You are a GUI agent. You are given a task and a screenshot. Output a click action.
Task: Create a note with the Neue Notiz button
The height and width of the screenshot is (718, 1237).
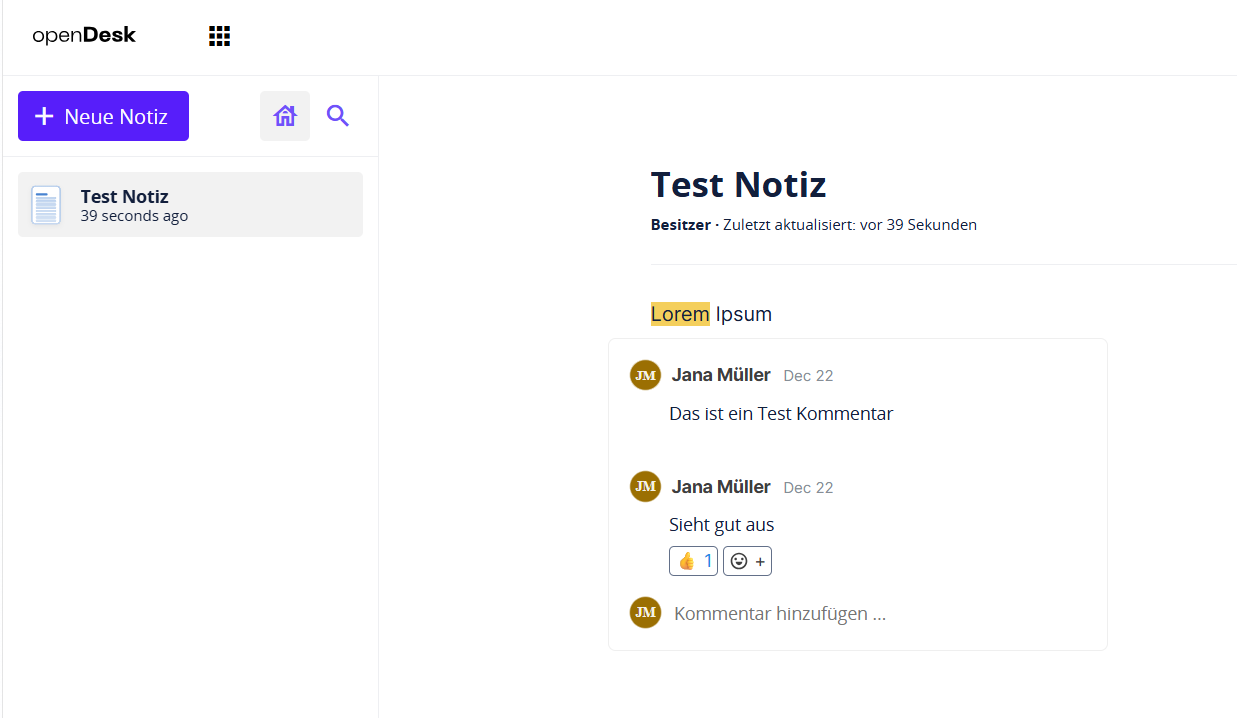pos(103,115)
